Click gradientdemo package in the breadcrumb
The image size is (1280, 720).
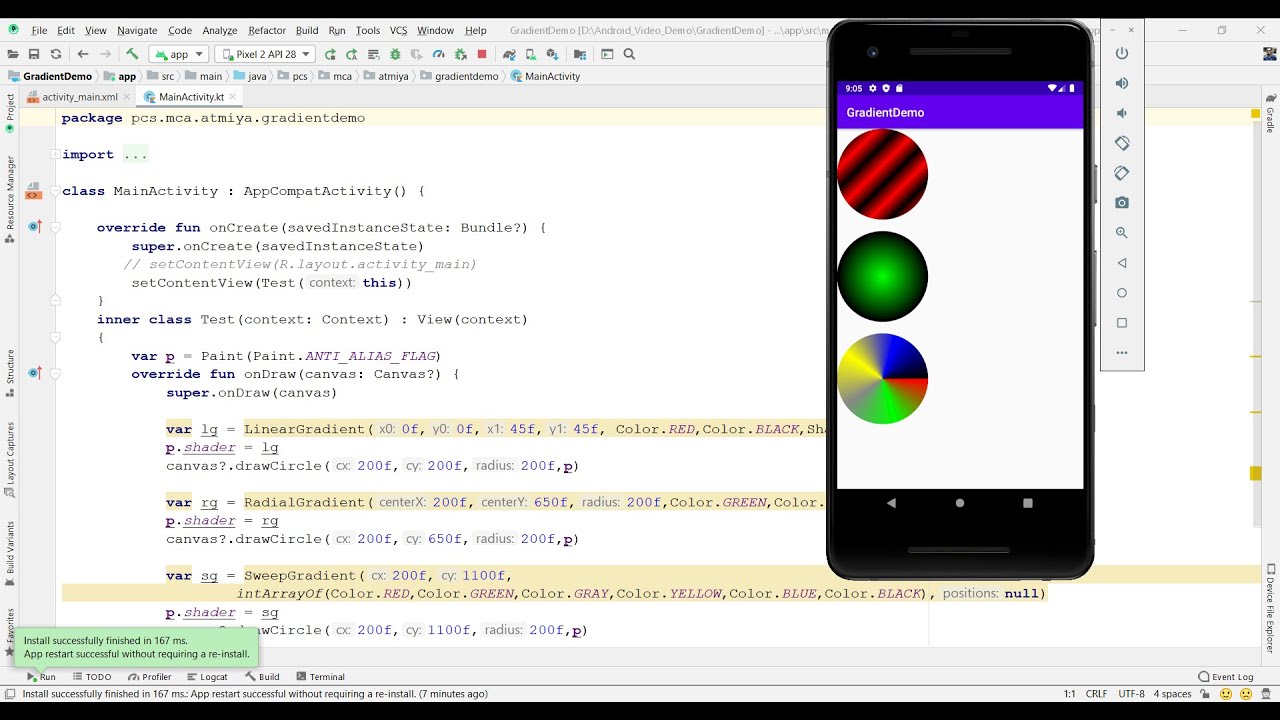coord(466,76)
